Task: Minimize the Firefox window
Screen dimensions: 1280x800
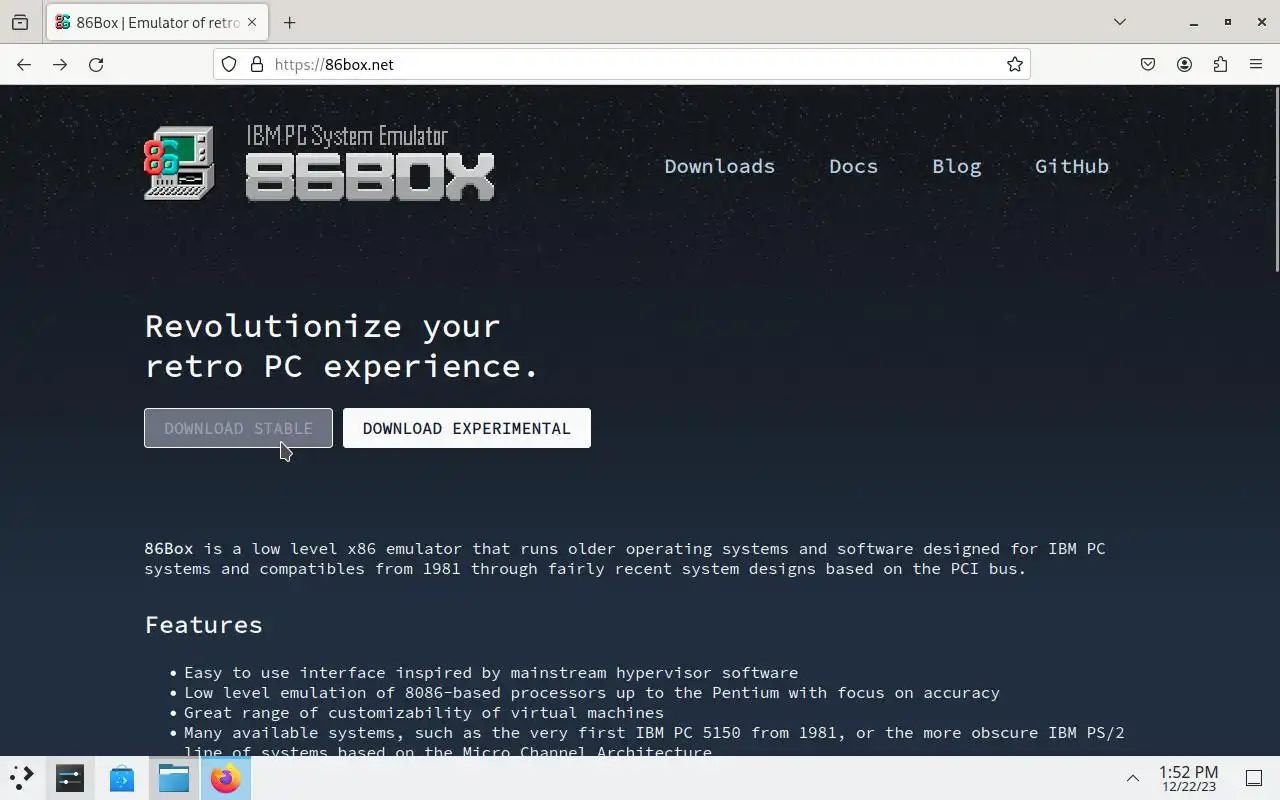Action: click(1193, 22)
